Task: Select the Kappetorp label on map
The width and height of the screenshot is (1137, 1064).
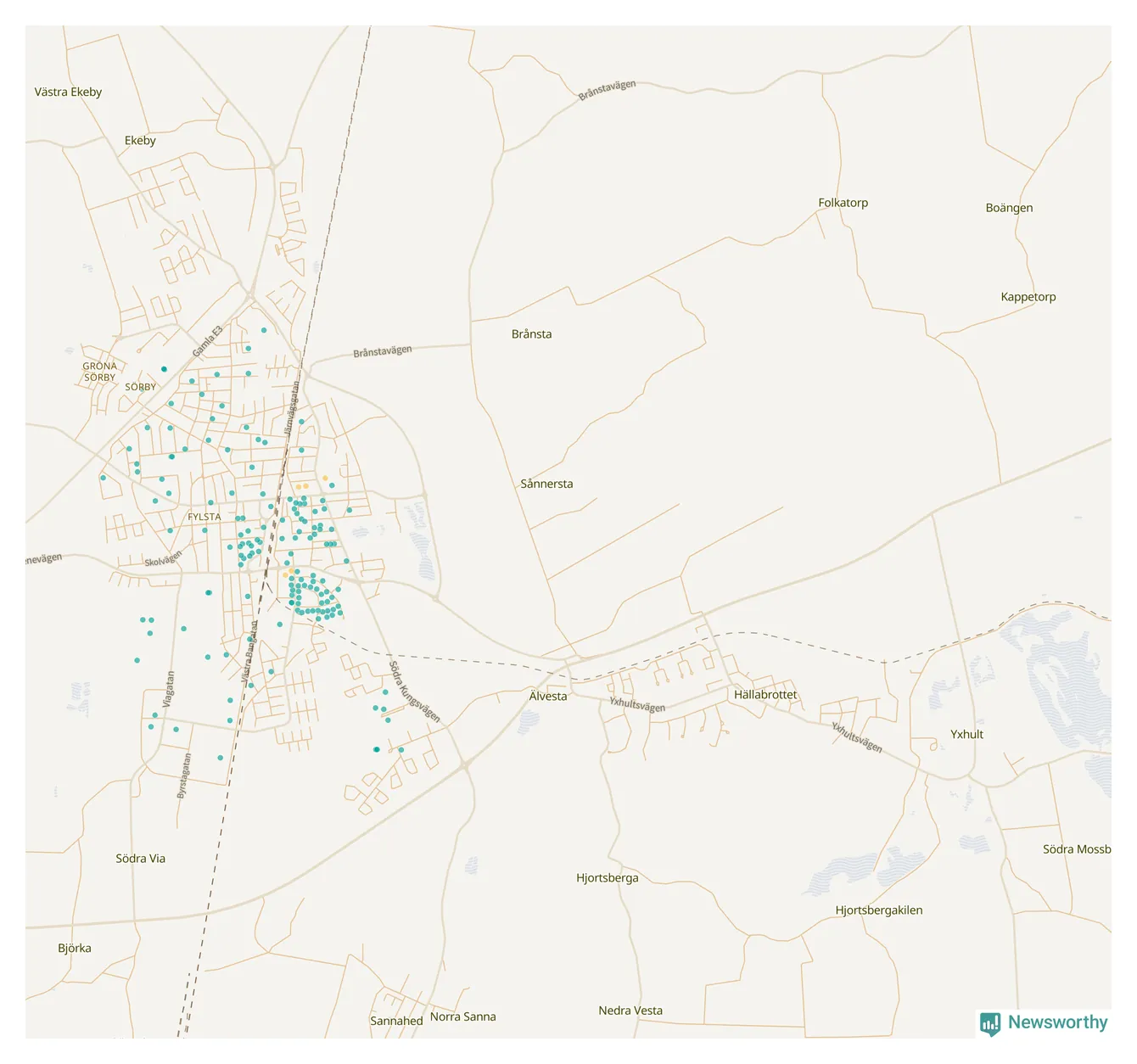Action: [x=1028, y=297]
